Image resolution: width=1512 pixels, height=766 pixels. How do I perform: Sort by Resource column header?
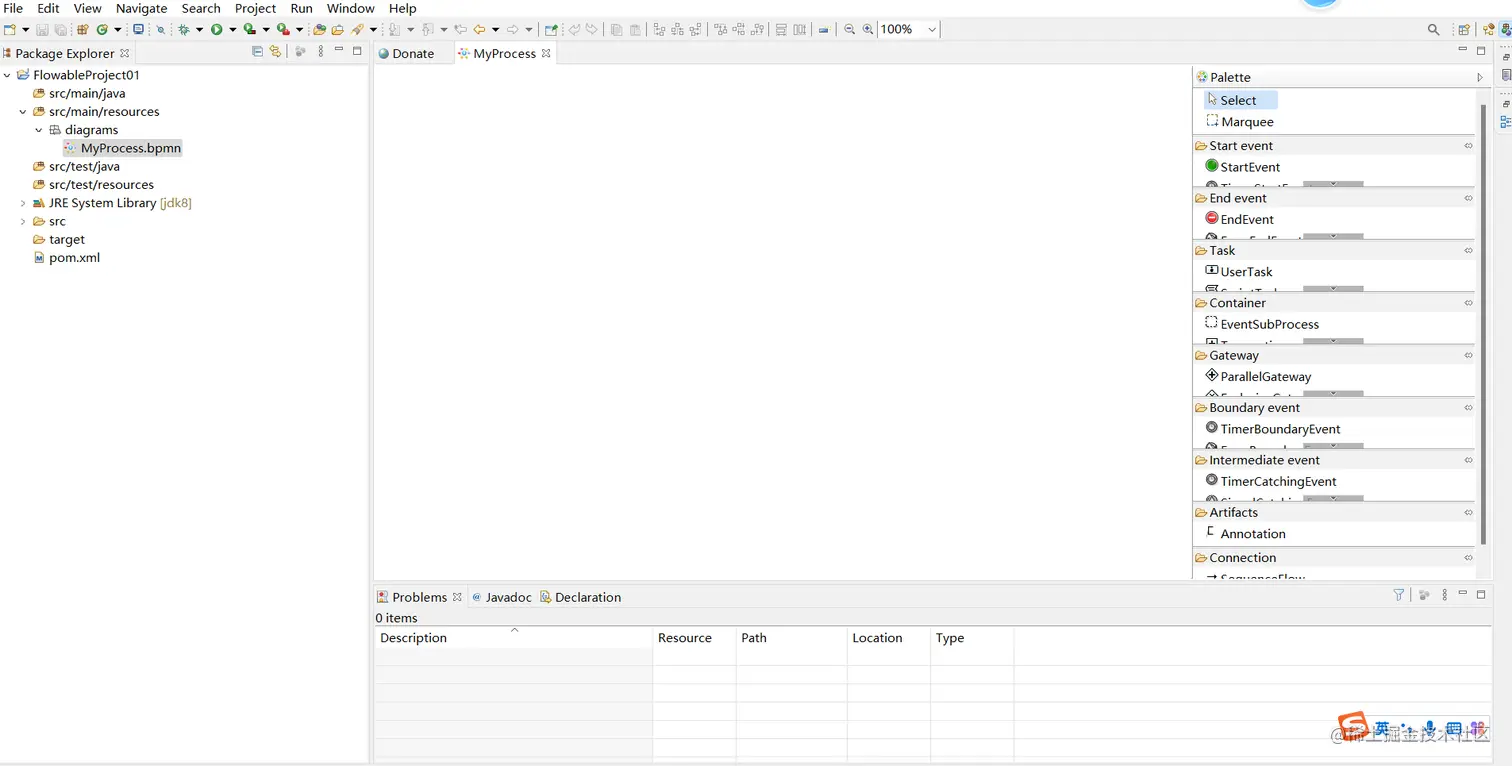pos(694,638)
